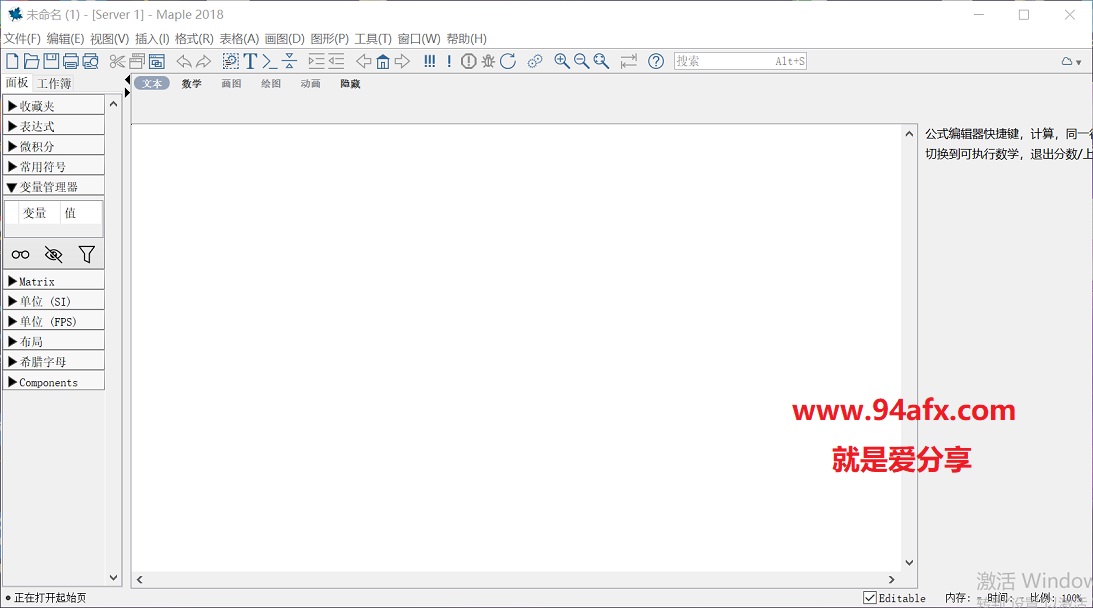The height and width of the screenshot is (608, 1093).
Task: Paste with the toolbar paste icon
Action: coord(157,61)
